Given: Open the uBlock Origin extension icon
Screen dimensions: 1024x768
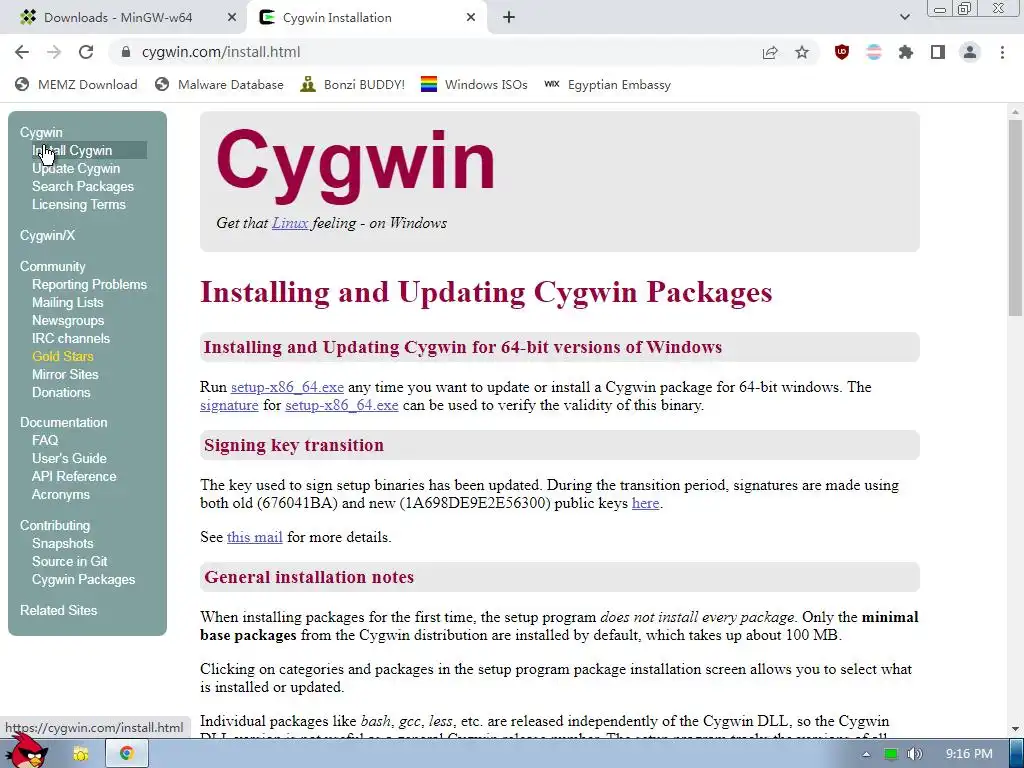Looking at the screenshot, I should tap(842, 52).
